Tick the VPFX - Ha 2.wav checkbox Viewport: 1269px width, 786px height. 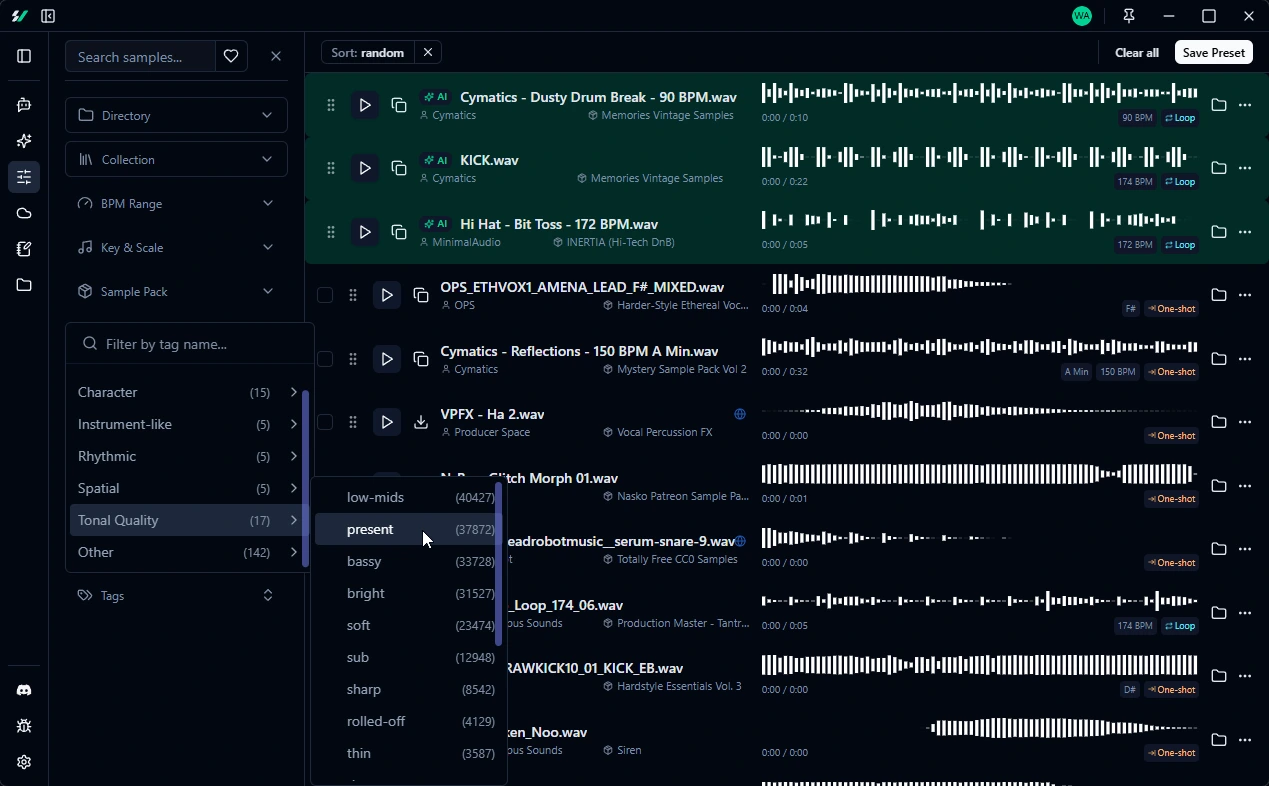[325, 422]
